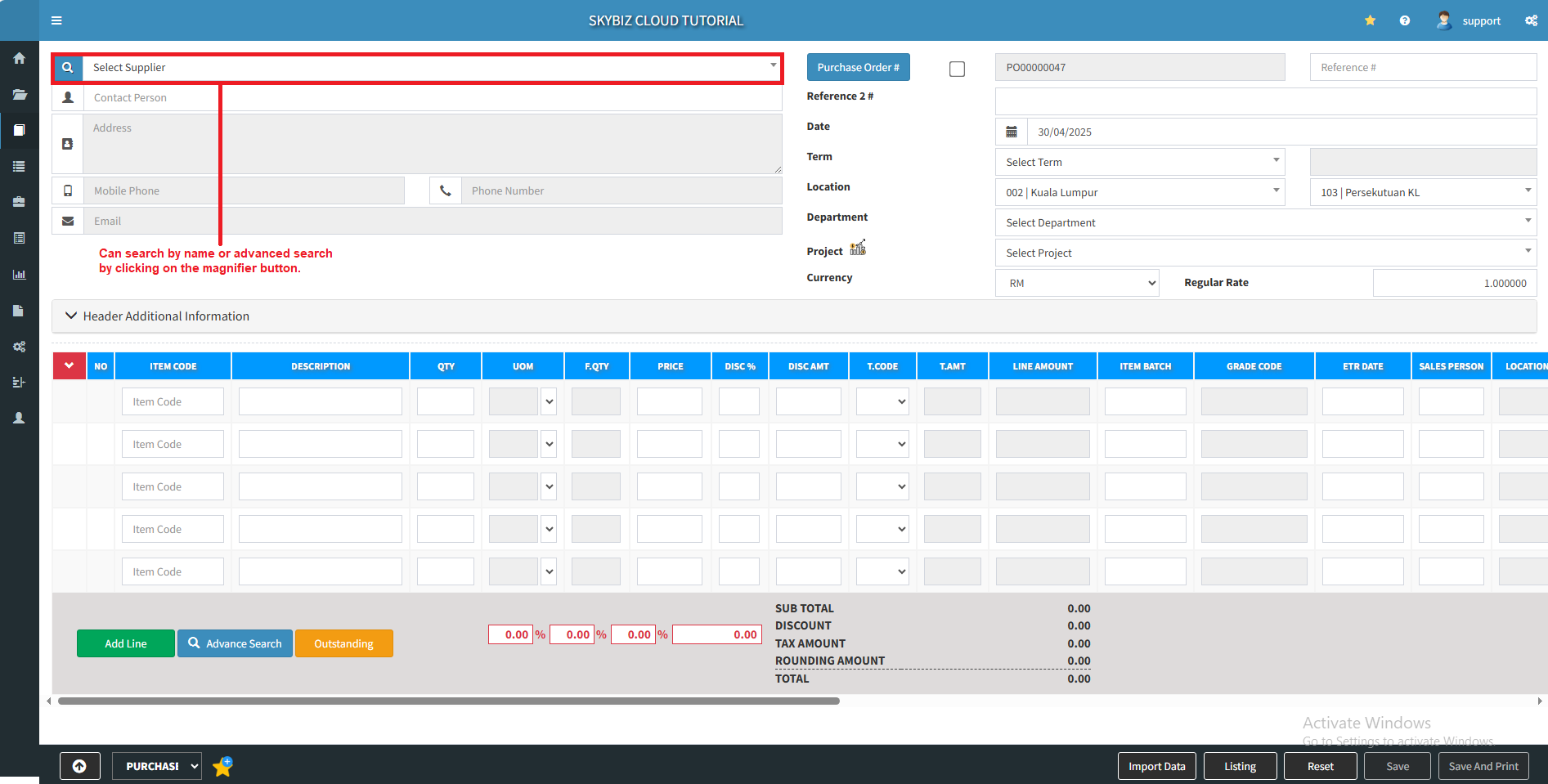Click the supplier search magnifier icon
1548x784 pixels.
click(x=68, y=68)
